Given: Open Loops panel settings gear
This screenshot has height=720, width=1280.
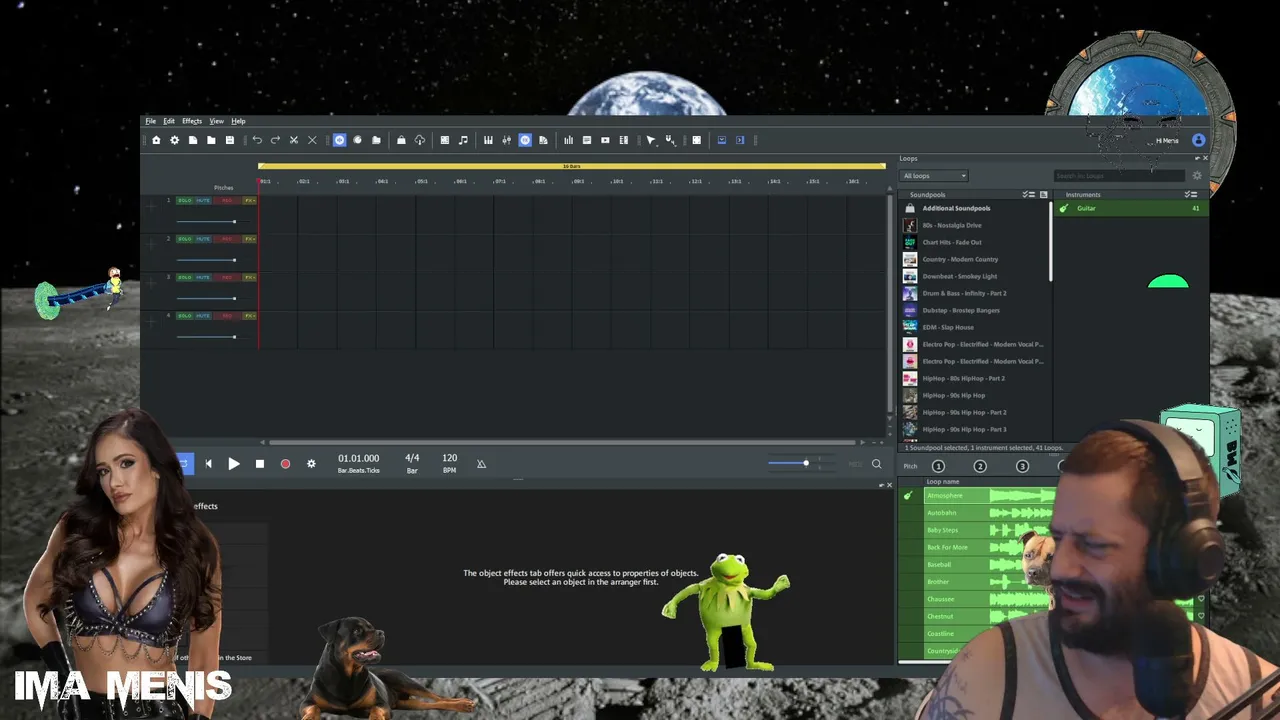Looking at the screenshot, I should click(1197, 176).
